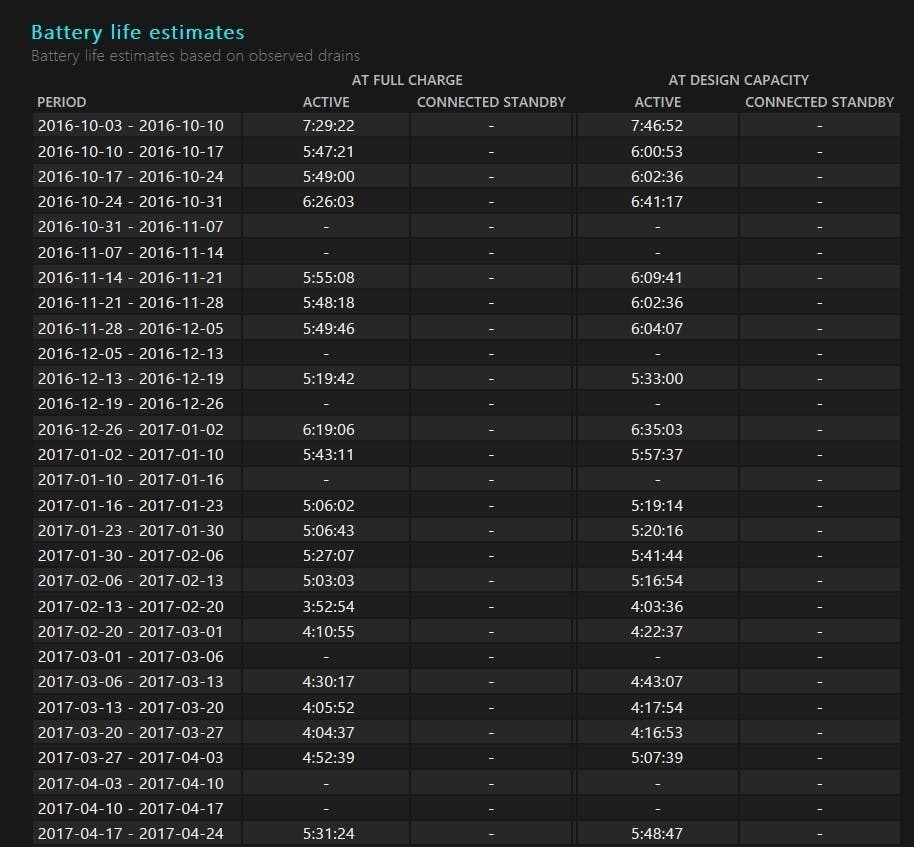
Task: Select the period 2017-04-17 - 2017-04-24
Action: pyautogui.click(x=131, y=833)
